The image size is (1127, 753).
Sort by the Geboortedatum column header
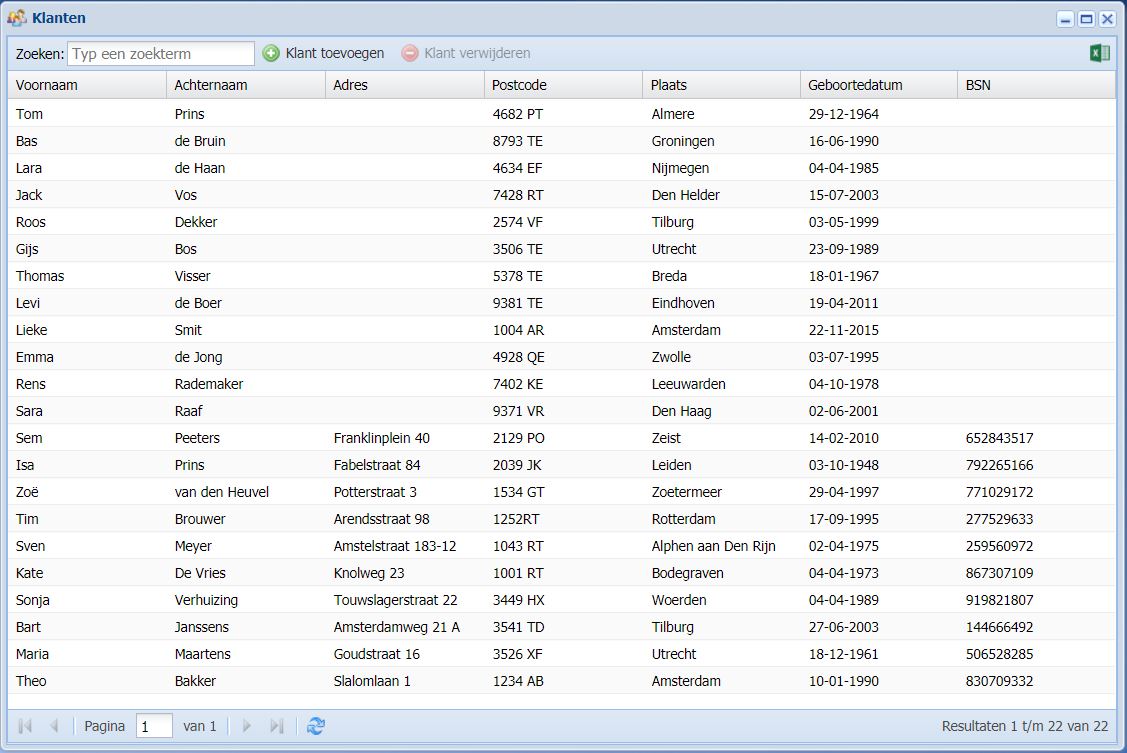tap(878, 85)
